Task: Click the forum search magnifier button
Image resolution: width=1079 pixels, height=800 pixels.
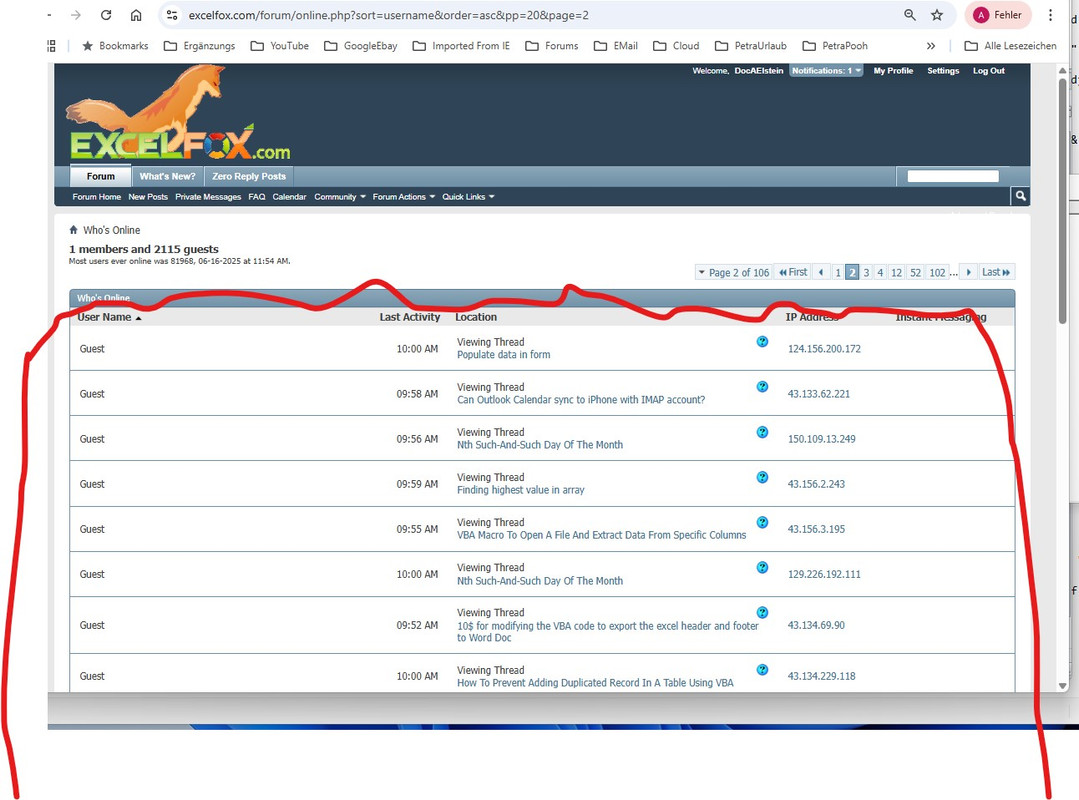Action: 1021,196
